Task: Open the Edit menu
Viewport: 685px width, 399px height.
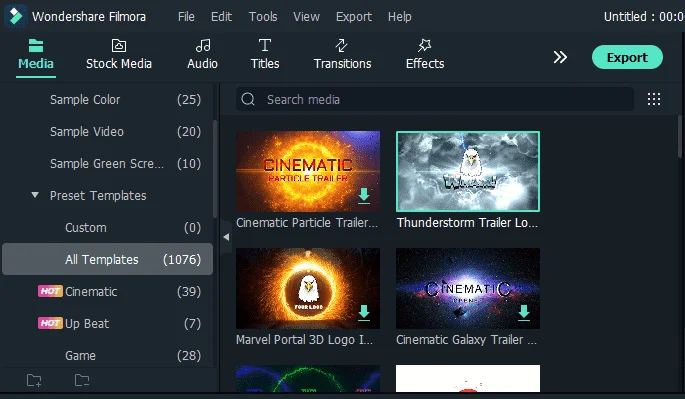Action: [x=221, y=17]
